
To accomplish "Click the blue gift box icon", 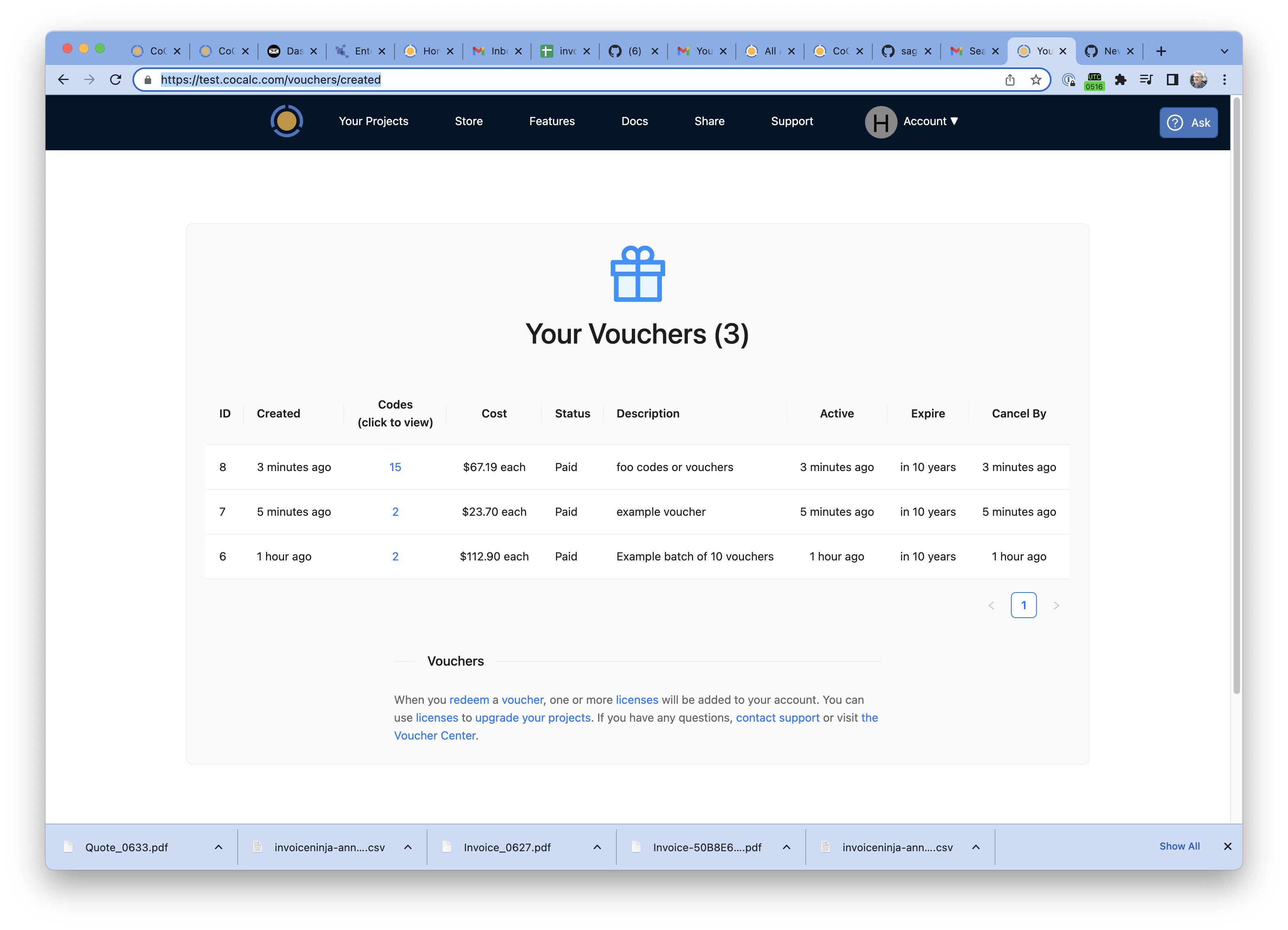I will pyautogui.click(x=637, y=274).
